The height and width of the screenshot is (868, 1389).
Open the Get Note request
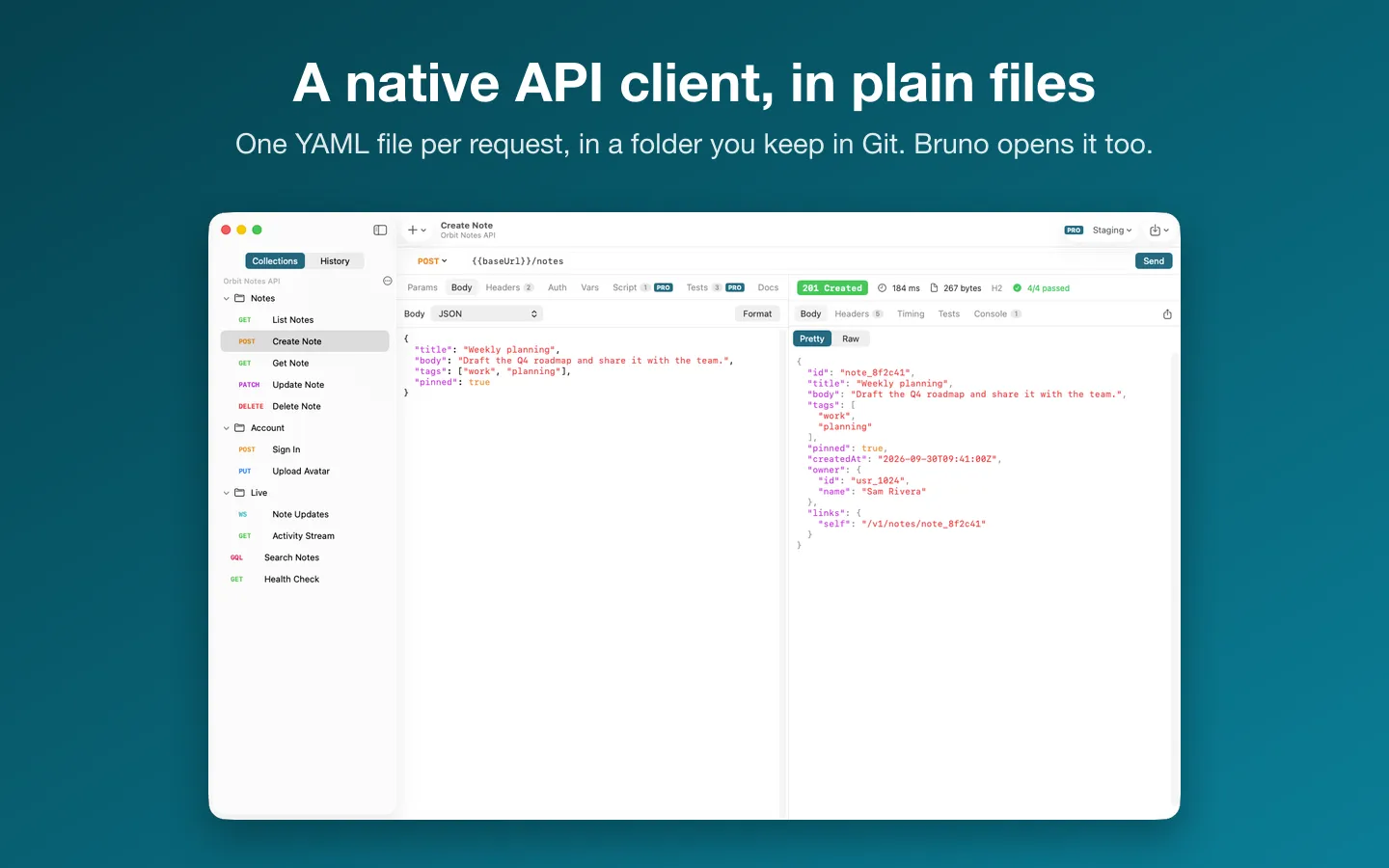(x=305, y=364)
